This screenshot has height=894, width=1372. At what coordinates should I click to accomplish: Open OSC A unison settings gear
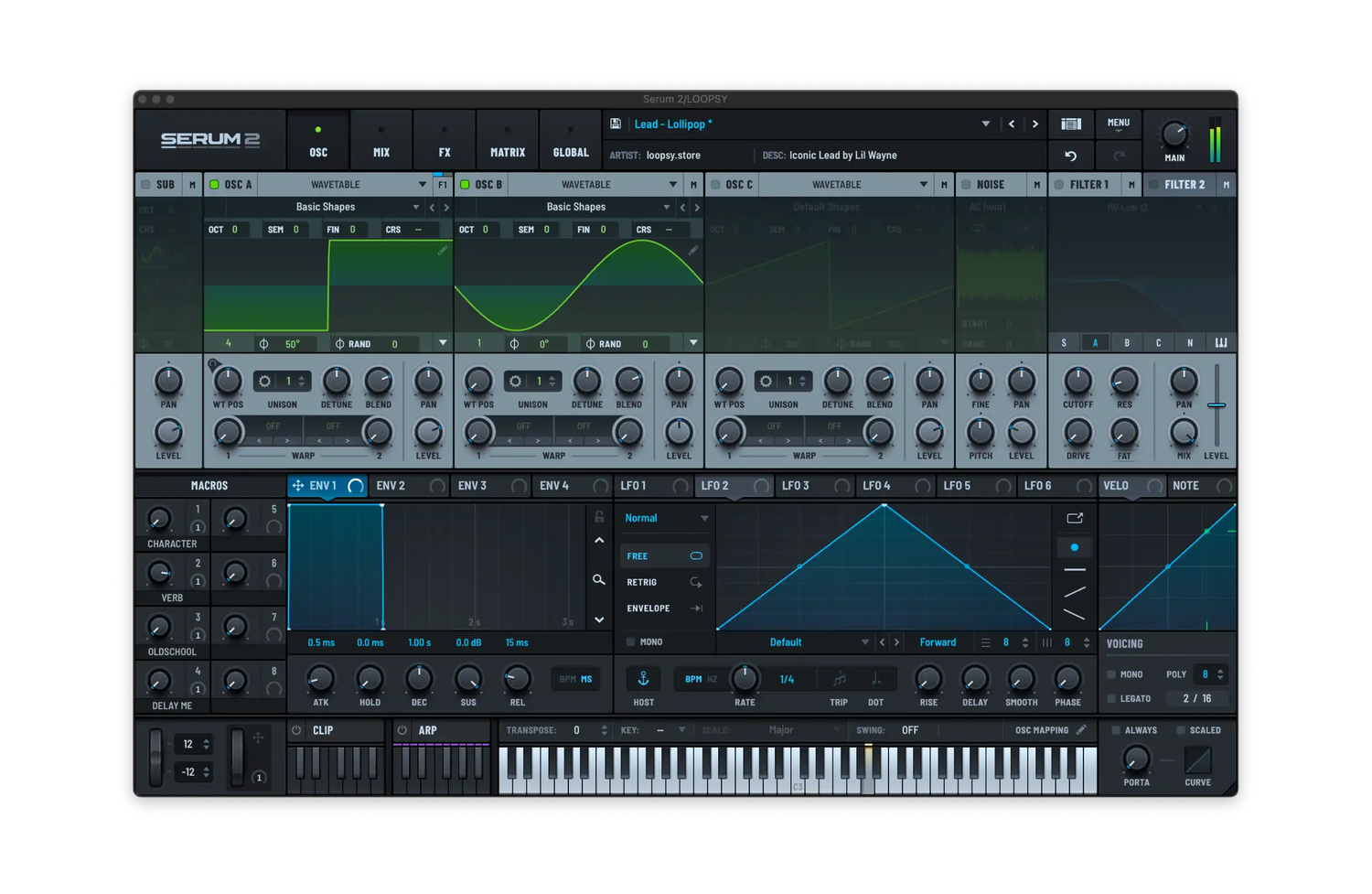click(264, 382)
